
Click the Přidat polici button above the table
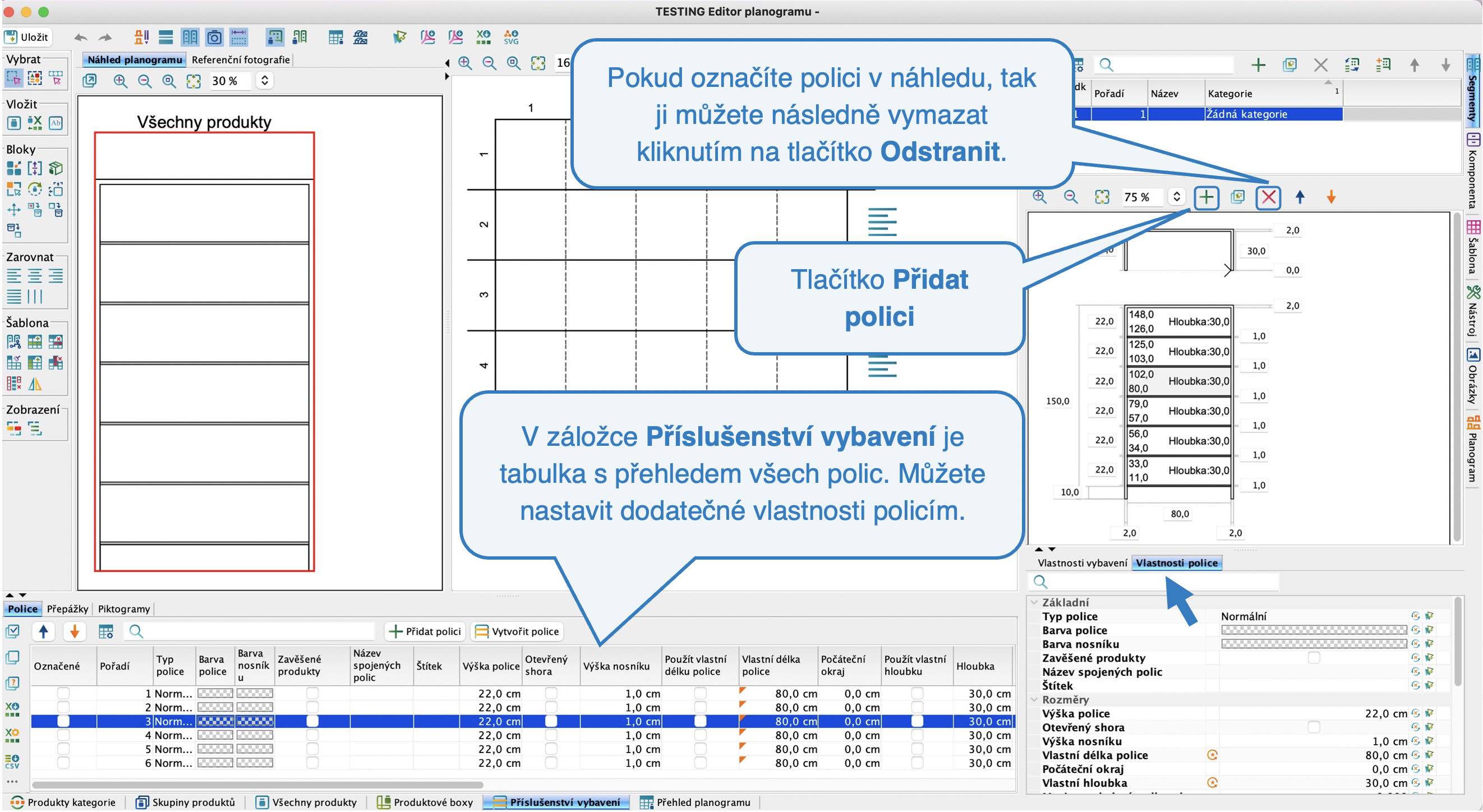425,632
